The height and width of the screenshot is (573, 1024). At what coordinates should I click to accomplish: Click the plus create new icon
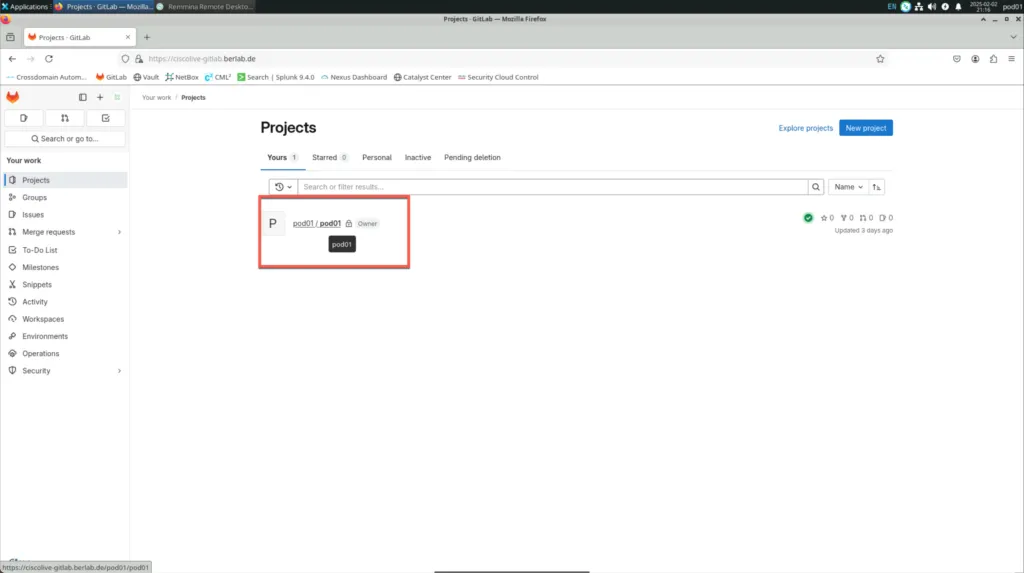(x=100, y=97)
